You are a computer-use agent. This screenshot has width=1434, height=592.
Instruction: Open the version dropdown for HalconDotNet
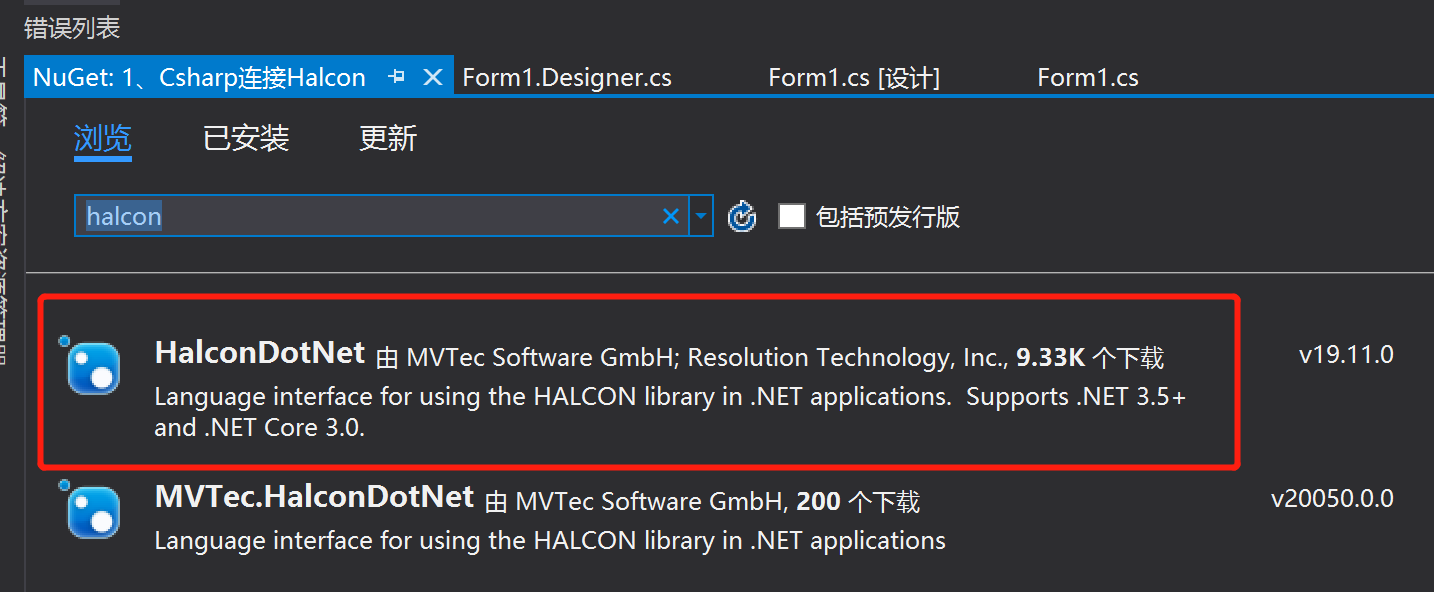point(1345,353)
